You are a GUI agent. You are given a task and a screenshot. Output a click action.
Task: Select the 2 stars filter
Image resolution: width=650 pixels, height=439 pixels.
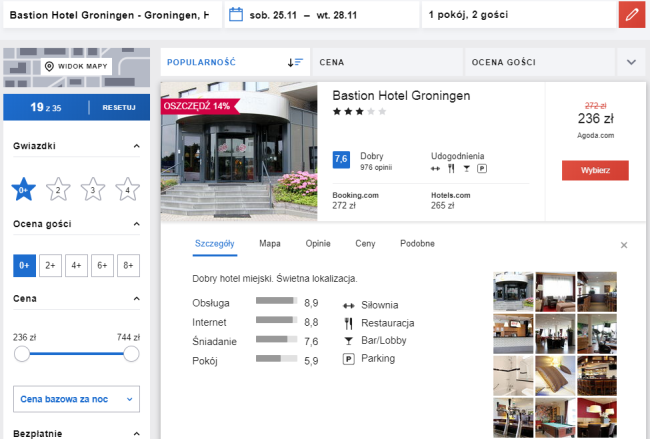[x=58, y=189]
